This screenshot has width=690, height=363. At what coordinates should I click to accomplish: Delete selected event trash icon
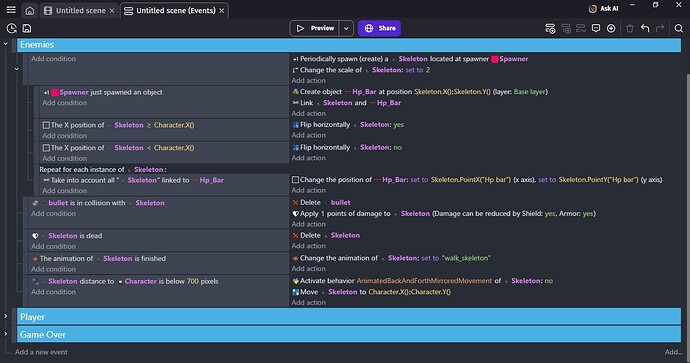630,28
